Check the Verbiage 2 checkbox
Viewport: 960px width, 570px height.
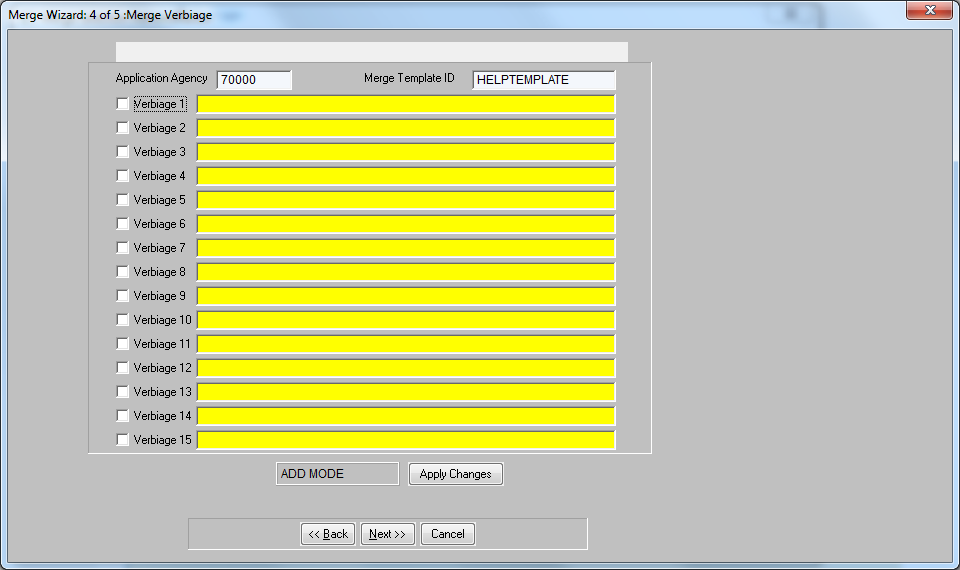pos(122,128)
